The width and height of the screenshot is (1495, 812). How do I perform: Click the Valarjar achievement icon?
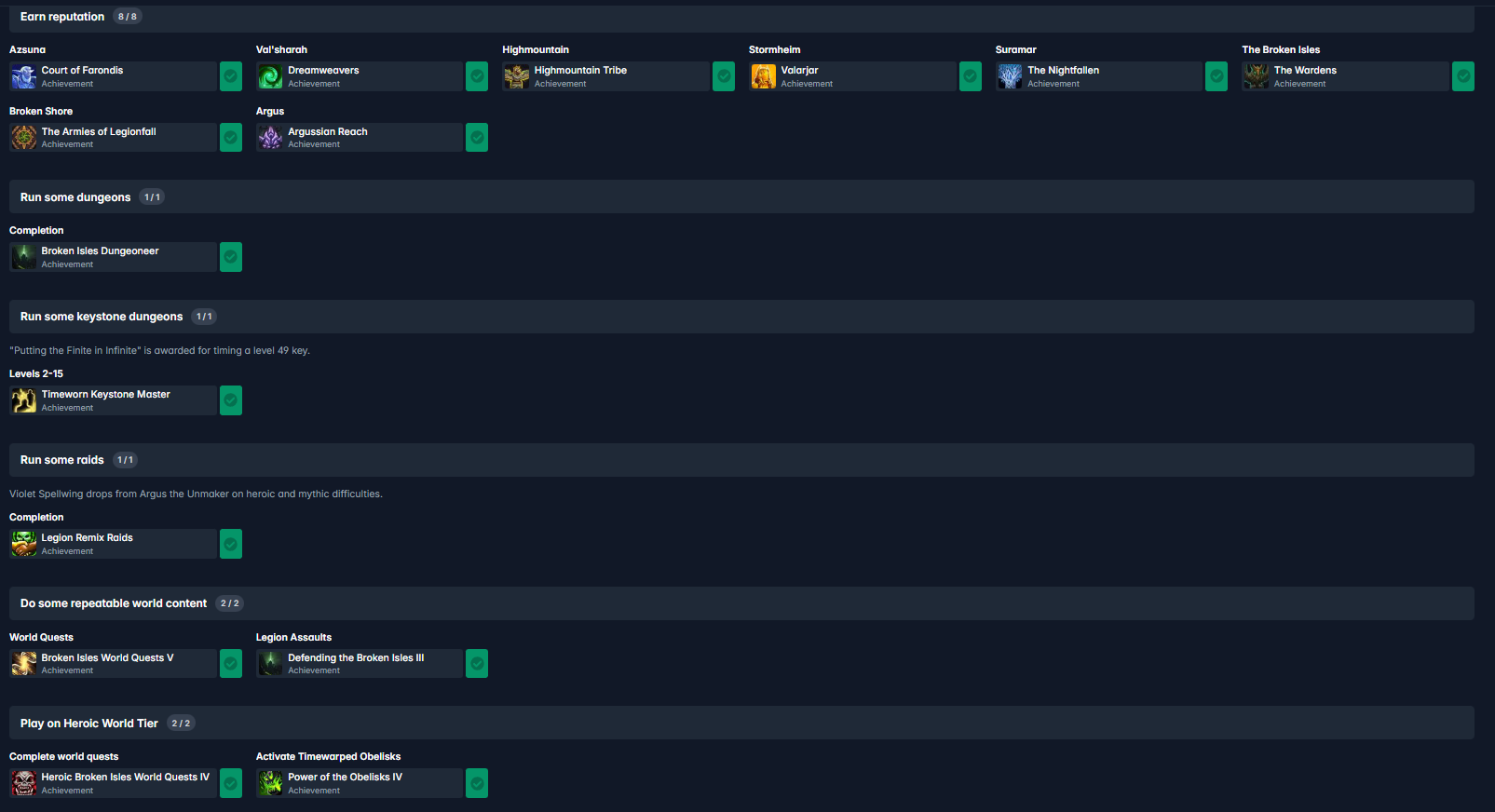[763, 76]
